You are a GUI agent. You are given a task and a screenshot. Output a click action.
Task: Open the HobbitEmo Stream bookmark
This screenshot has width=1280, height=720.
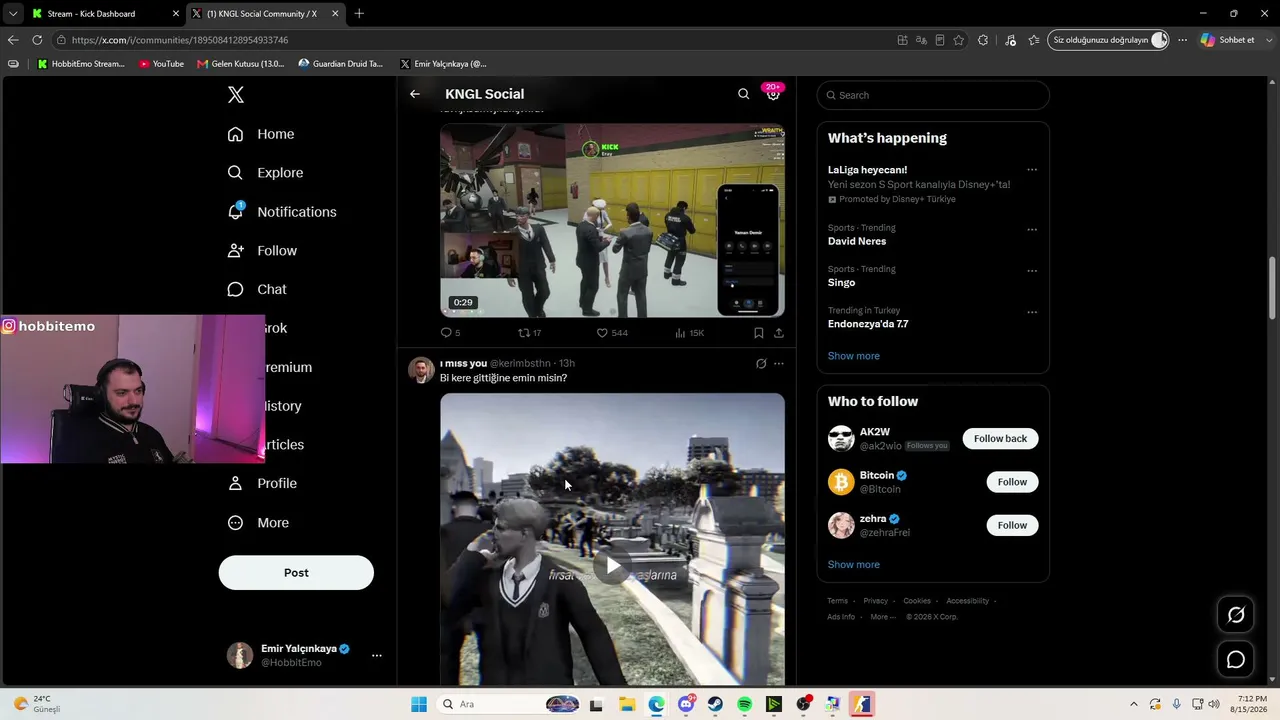pyautogui.click(x=81, y=64)
